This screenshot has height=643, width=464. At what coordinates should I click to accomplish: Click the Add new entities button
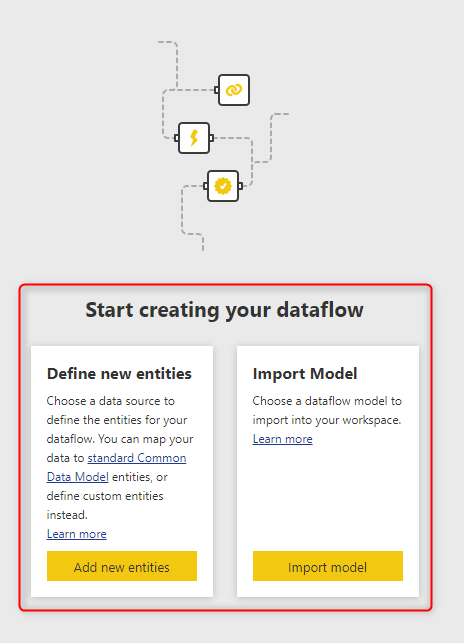pyautogui.click(x=122, y=566)
